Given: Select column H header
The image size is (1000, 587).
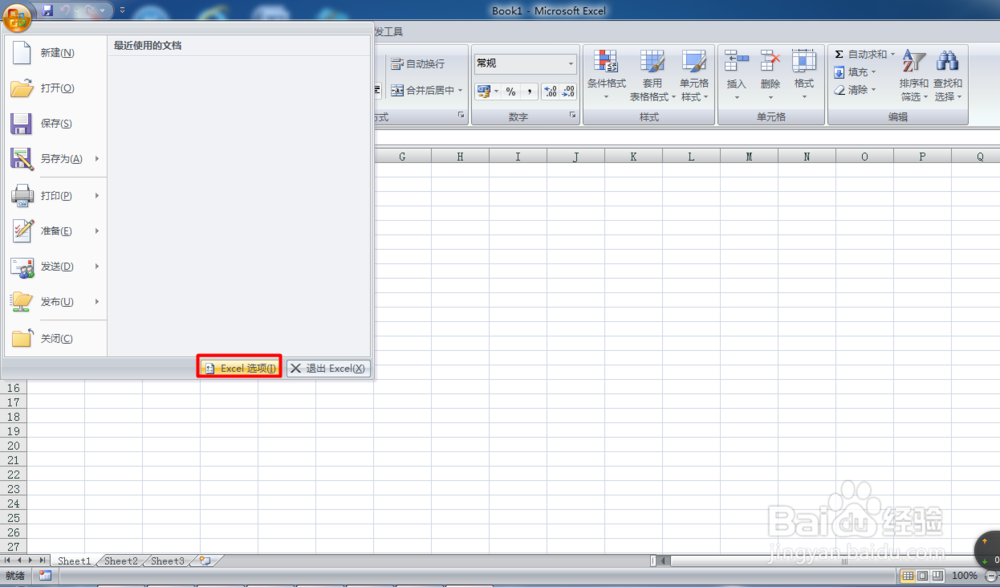Looking at the screenshot, I should pos(460,156).
